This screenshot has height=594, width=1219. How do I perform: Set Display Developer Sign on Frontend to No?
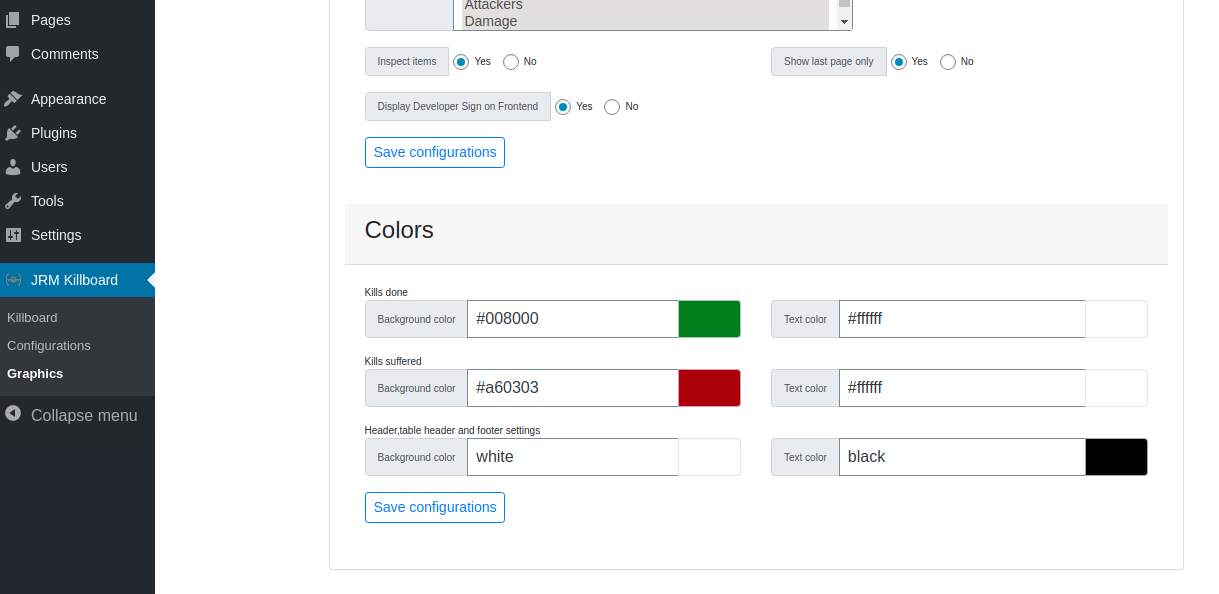pyautogui.click(x=612, y=107)
